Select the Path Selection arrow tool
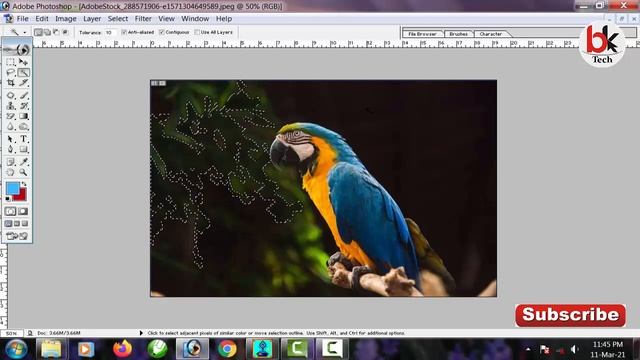This screenshot has height=360, width=640. click(x=11, y=139)
